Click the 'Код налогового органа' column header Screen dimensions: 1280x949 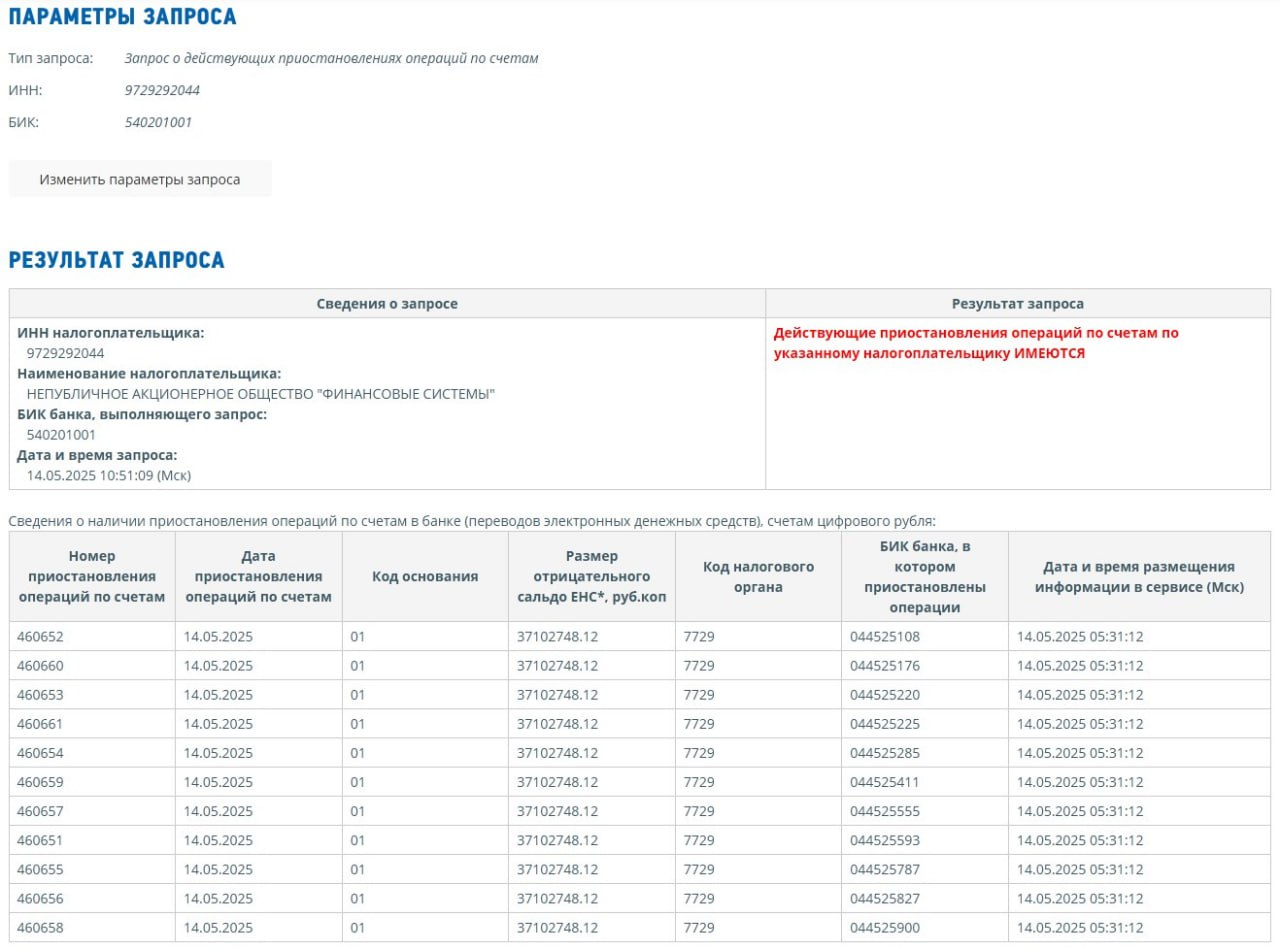tap(759, 576)
